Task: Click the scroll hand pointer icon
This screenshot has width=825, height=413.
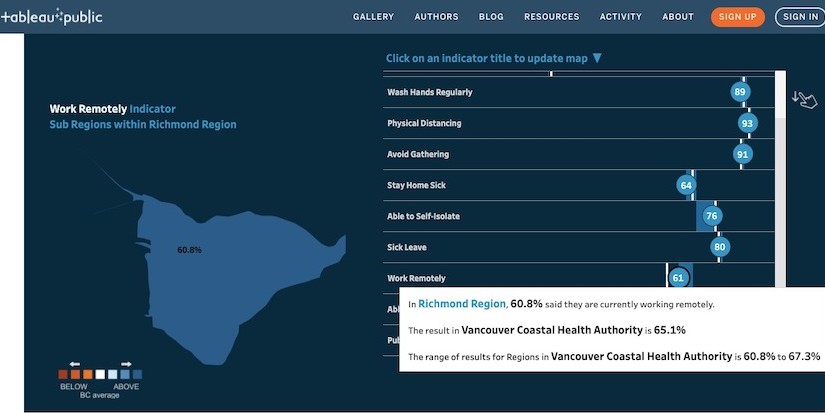Action: [x=802, y=98]
